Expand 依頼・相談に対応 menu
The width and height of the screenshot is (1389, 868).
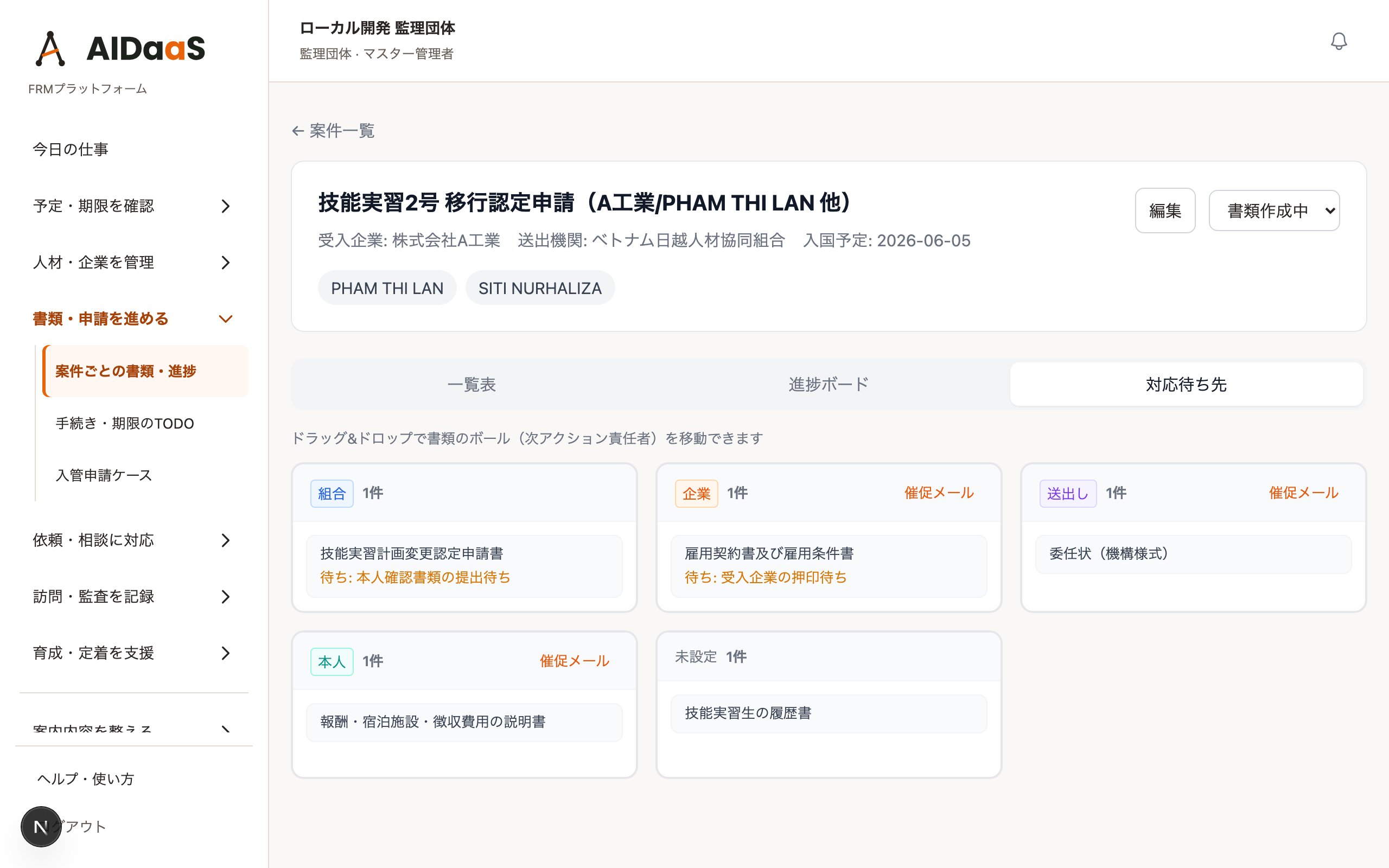(x=133, y=540)
